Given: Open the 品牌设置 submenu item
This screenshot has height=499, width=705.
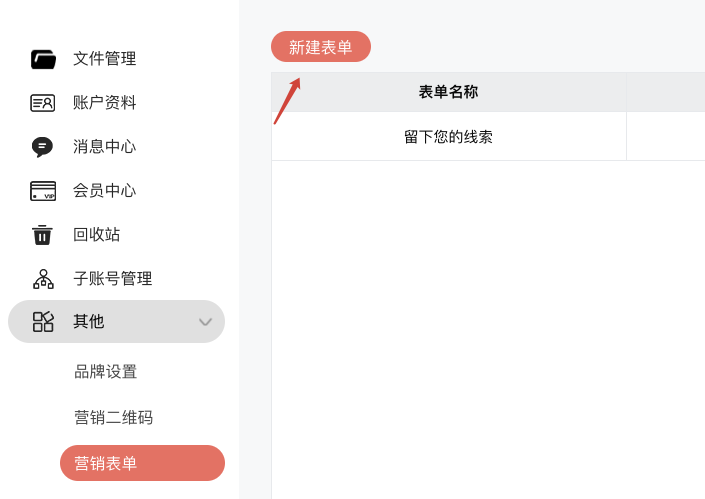Looking at the screenshot, I should pyautogui.click(x=105, y=372).
